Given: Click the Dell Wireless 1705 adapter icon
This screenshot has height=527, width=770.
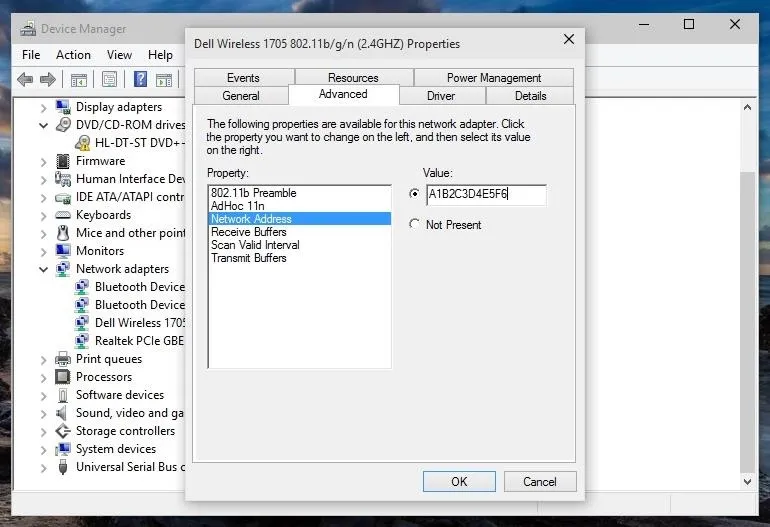Looking at the screenshot, I should (82, 323).
